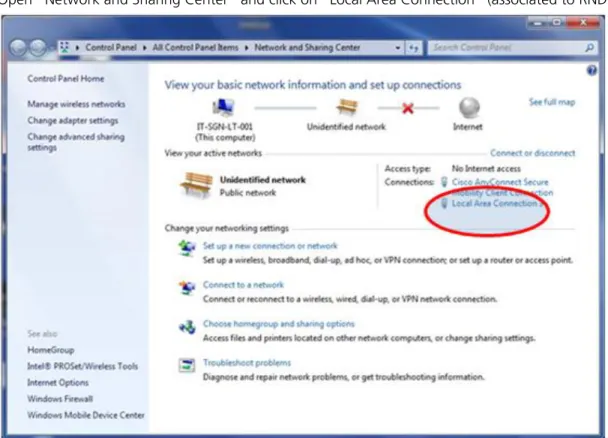This screenshot has height=438, width=608.
Task: Expand the arrow before Control Panel breadcrumb
Action: (78, 48)
